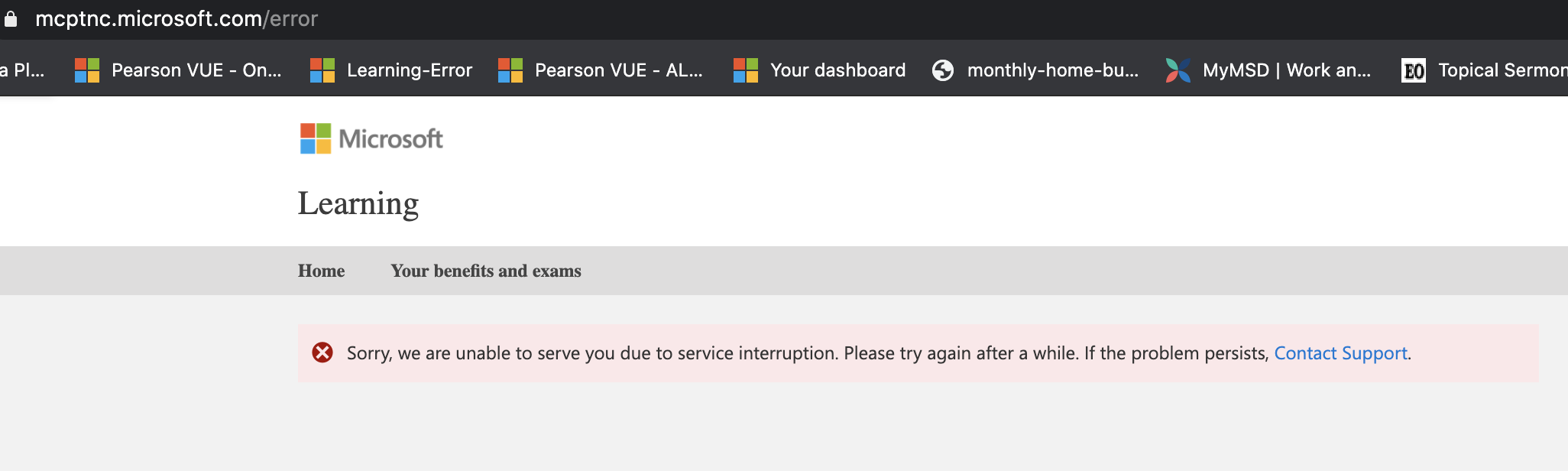Follow the Contact Support link
Image resolution: width=1568 pixels, height=471 pixels.
tap(1340, 353)
